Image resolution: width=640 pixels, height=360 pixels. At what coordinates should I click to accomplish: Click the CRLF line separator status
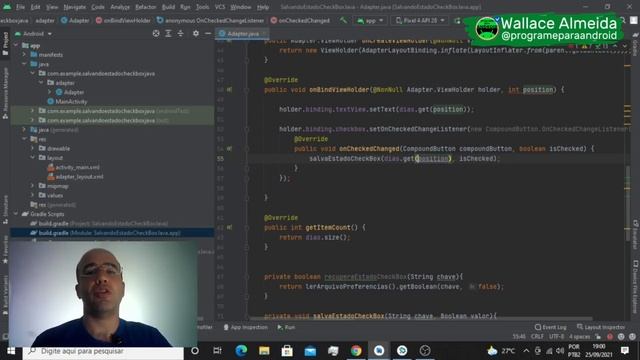[x=537, y=337]
